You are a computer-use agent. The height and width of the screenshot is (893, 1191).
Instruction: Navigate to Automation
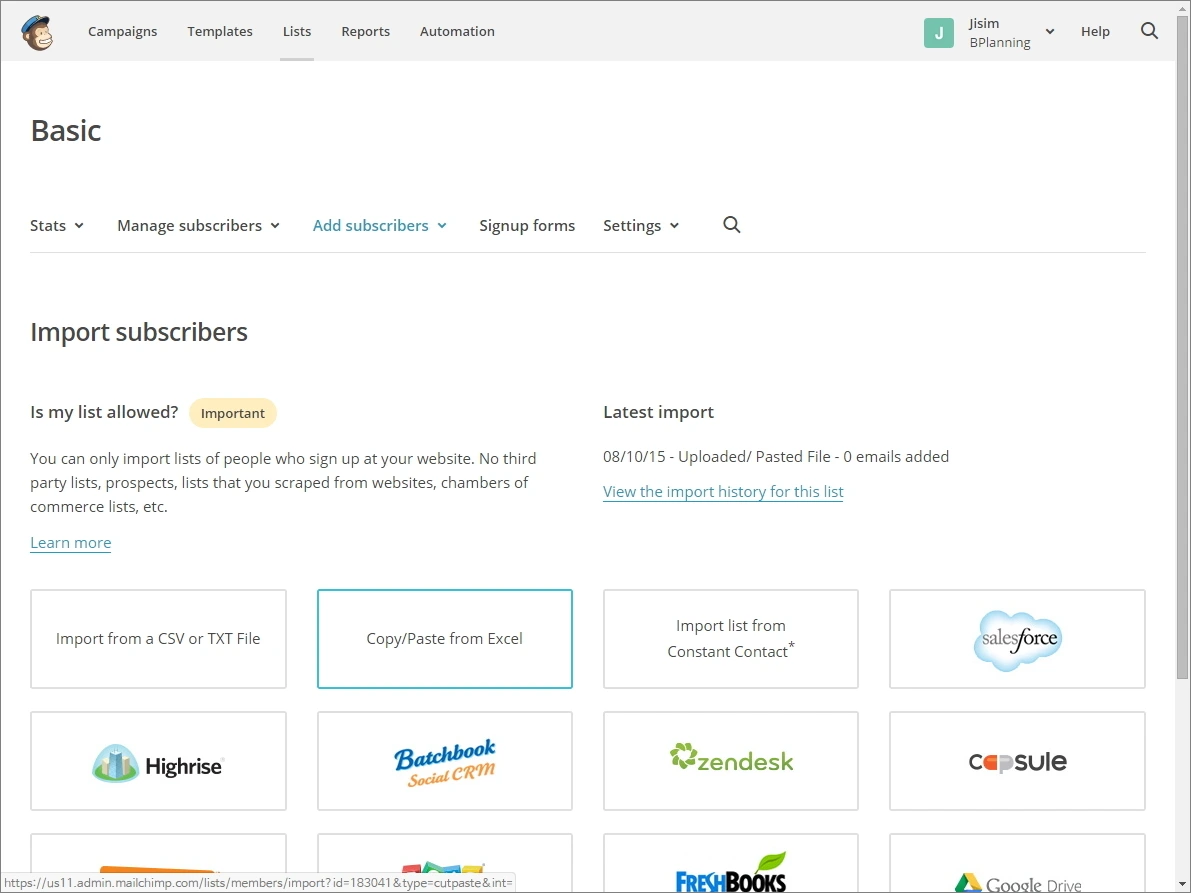(457, 31)
